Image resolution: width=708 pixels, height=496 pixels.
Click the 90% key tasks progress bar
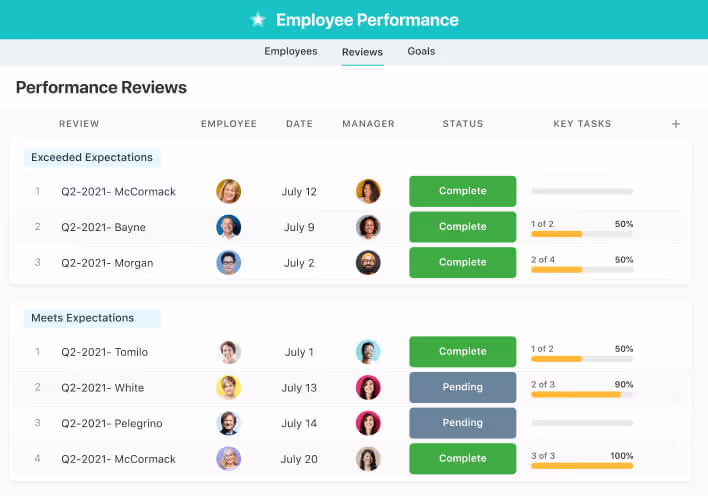[581, 395]
